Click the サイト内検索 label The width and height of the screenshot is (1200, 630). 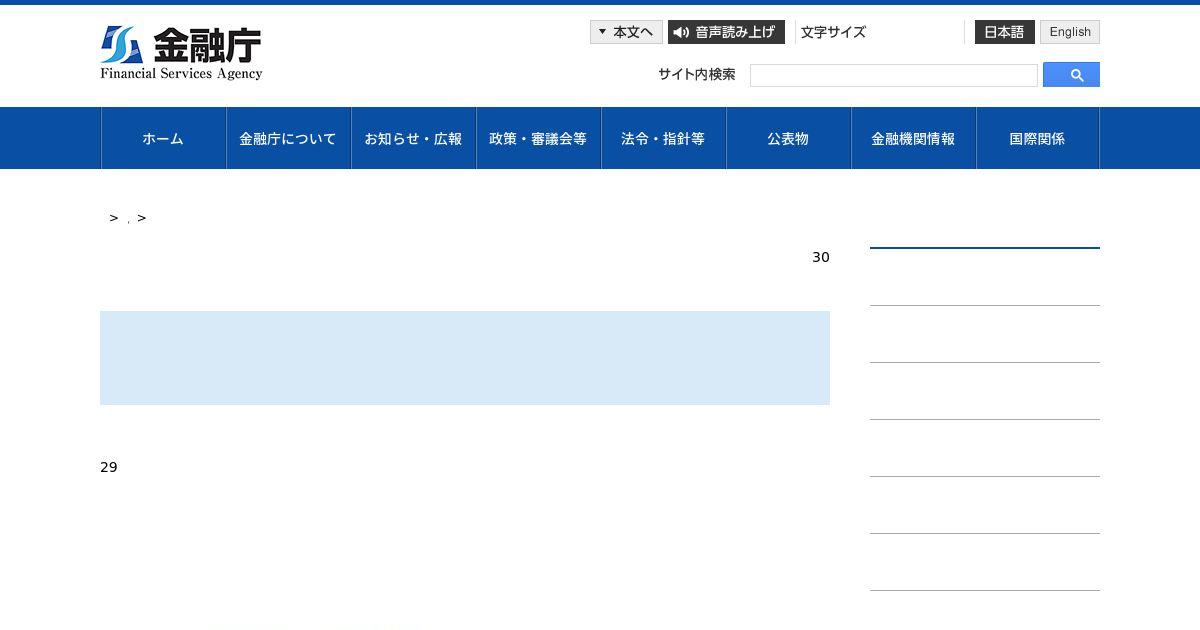click(697, 74)
